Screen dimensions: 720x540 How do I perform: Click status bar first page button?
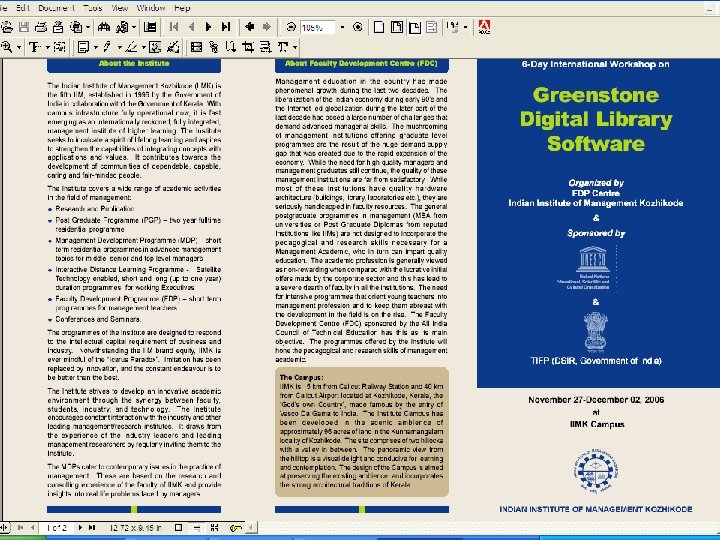tap(20, 528)
